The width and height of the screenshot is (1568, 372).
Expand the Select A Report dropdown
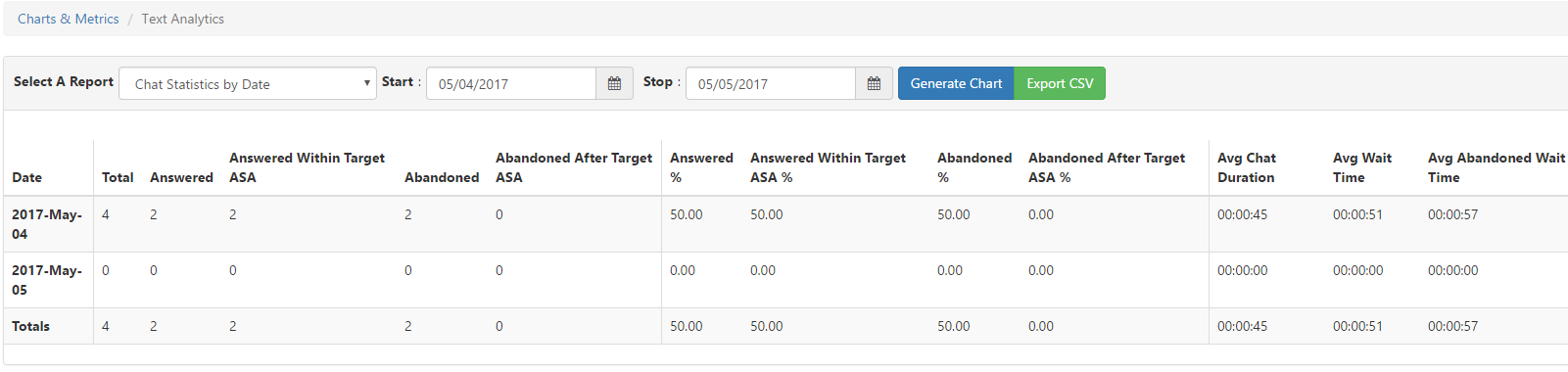[x=248, y=83]
